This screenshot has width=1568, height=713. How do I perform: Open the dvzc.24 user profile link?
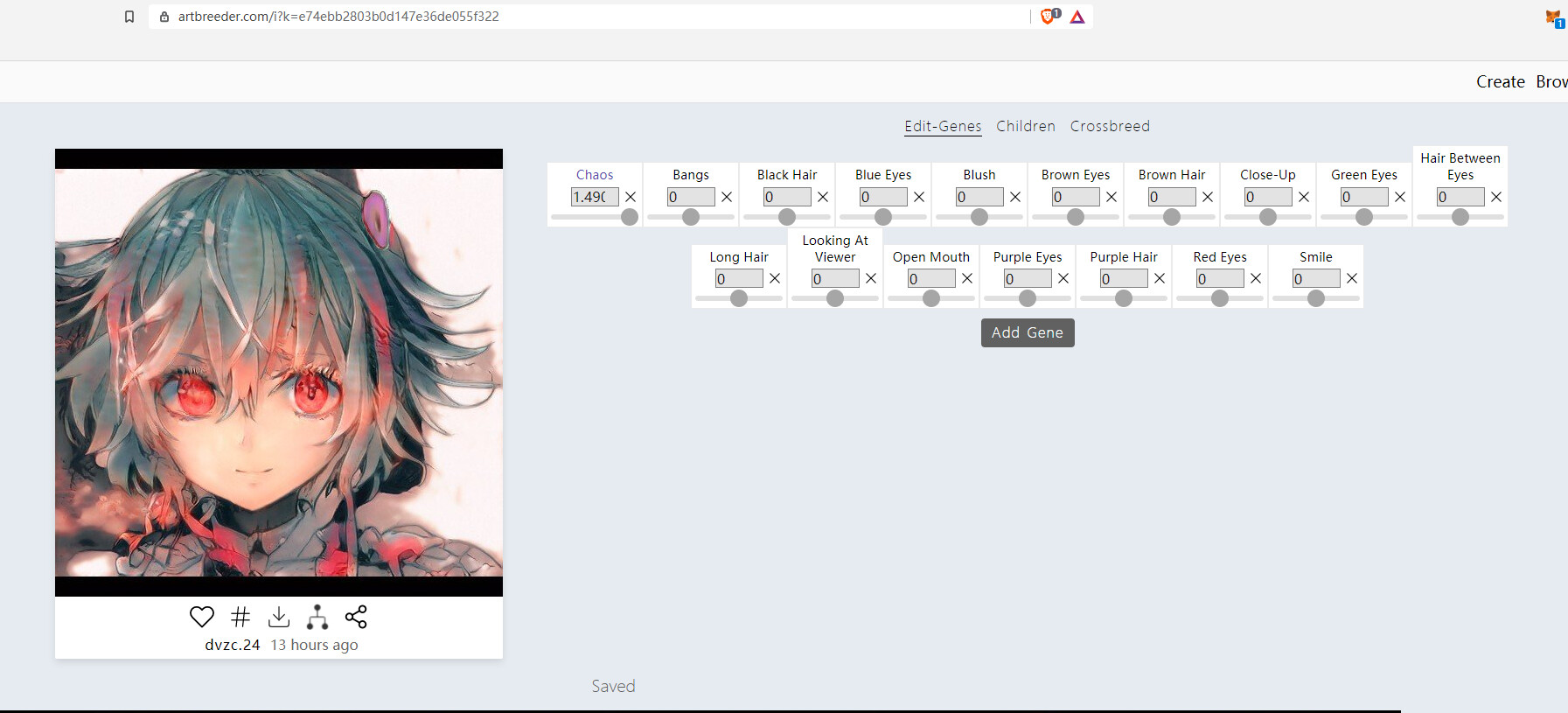point(233,645)
